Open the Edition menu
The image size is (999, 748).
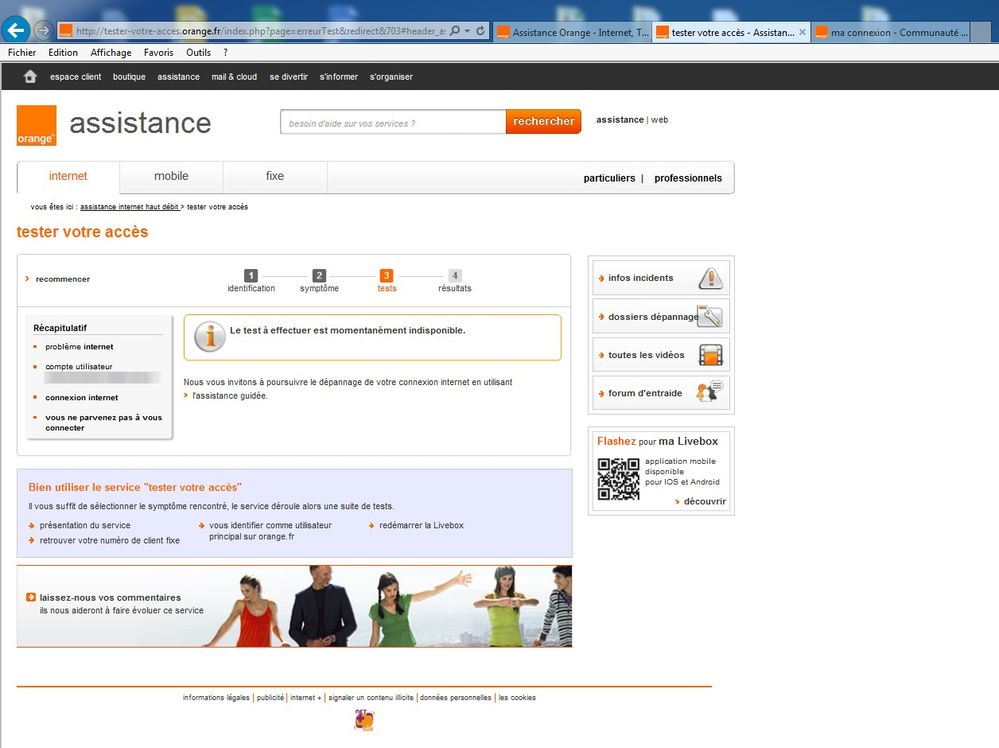tap(63, 52)
